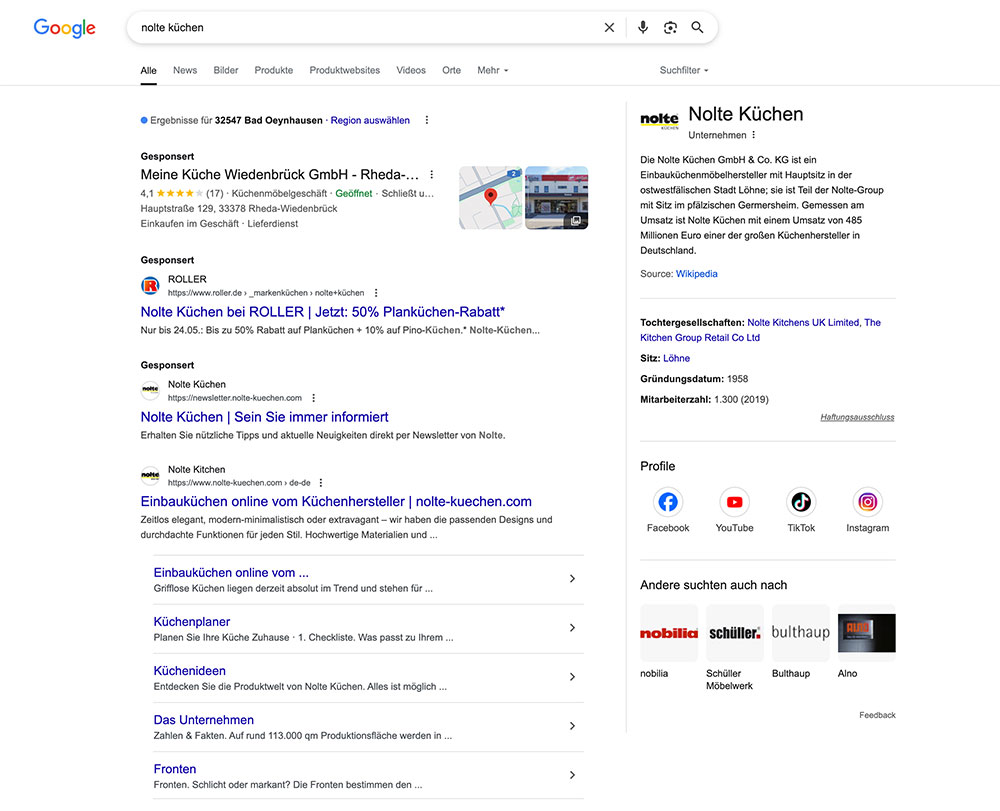Open the Meine Küche Wiedenbrück GmbH listing

pos(279,175)
